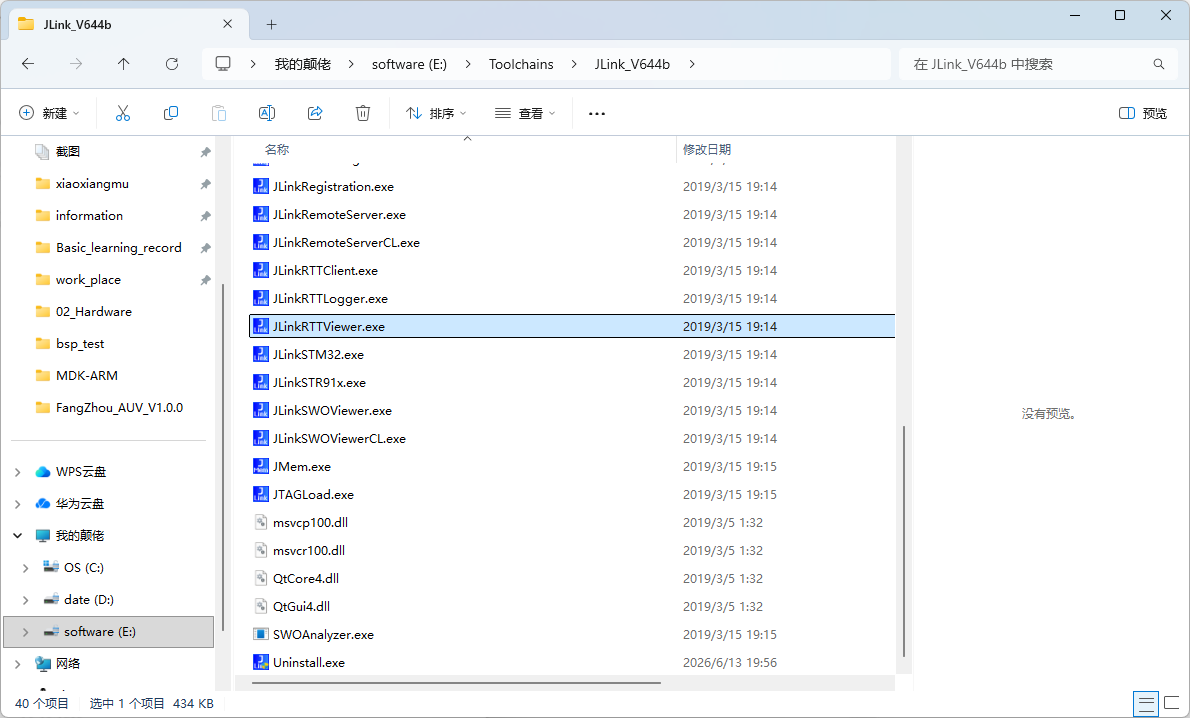Unpin the work_place folder pin icon

[x=205, y=280]
